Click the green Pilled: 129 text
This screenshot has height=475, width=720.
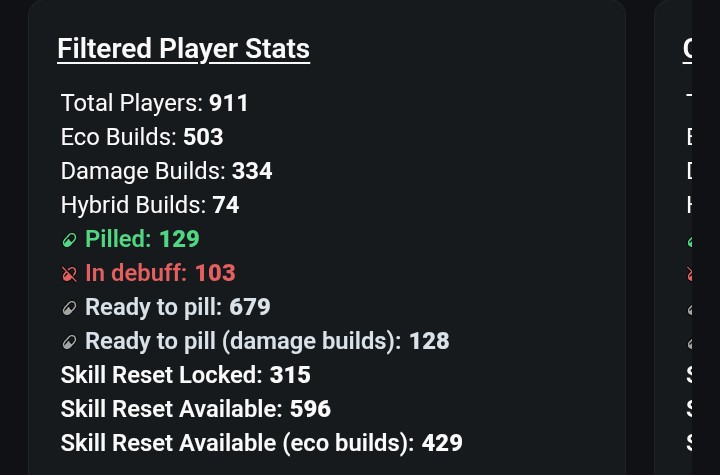click(x=142, y=239)
